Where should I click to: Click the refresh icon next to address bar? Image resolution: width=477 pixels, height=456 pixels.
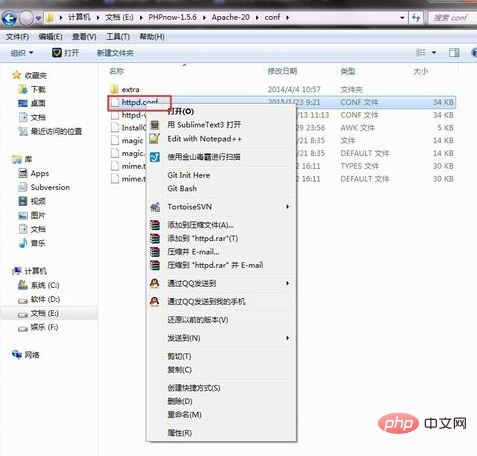pos(416,17)
